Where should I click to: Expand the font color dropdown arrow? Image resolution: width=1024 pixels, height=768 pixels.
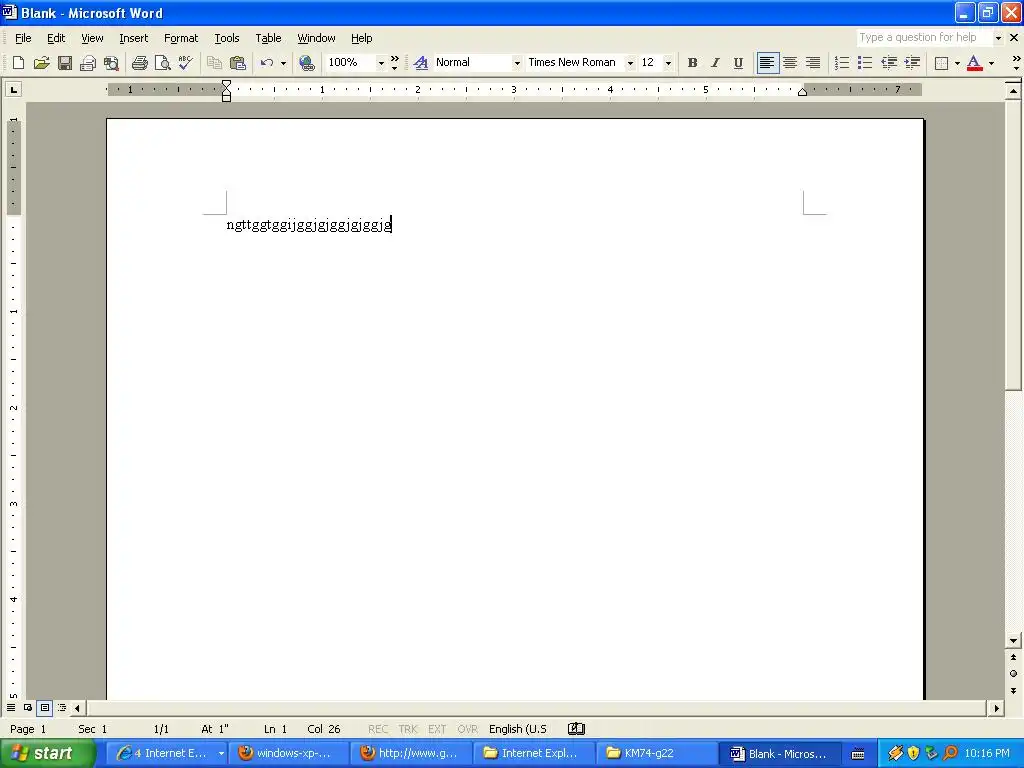(x=991, y=63)
